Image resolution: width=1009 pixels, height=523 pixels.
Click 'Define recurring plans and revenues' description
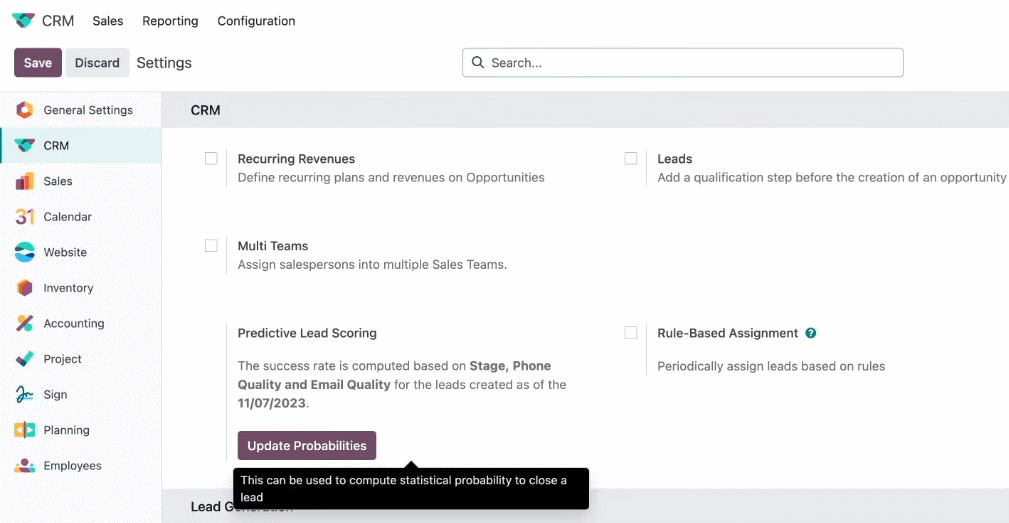[391, 178]
